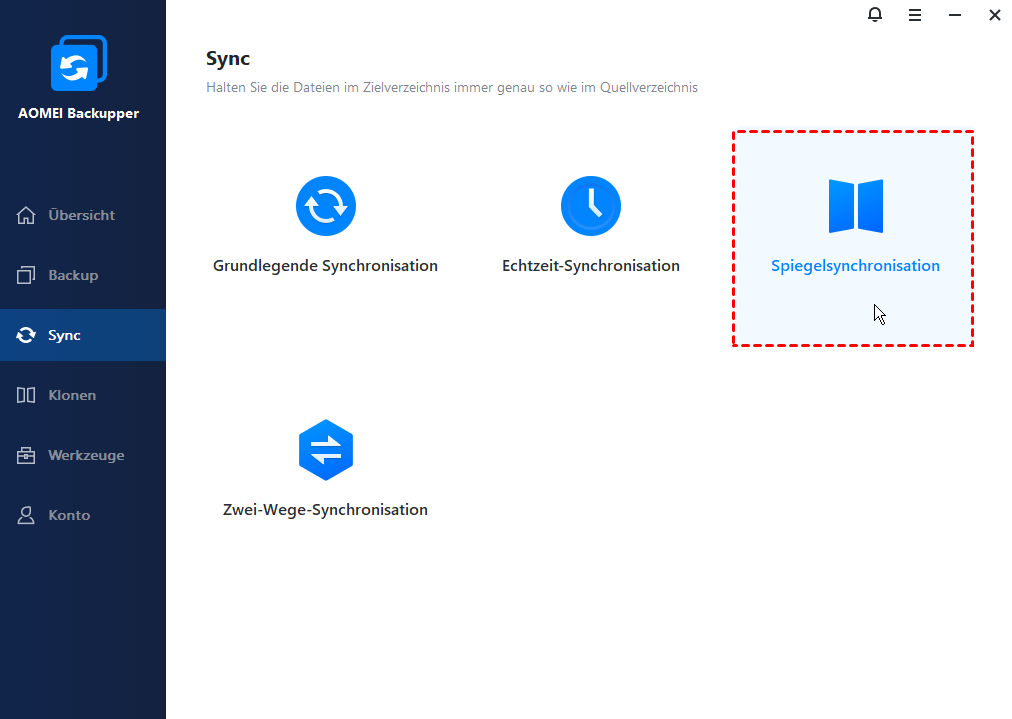Open Konto section label
Image resolution: width=1012 pixels, height=719 pixels.
click(x=69, y=515)
